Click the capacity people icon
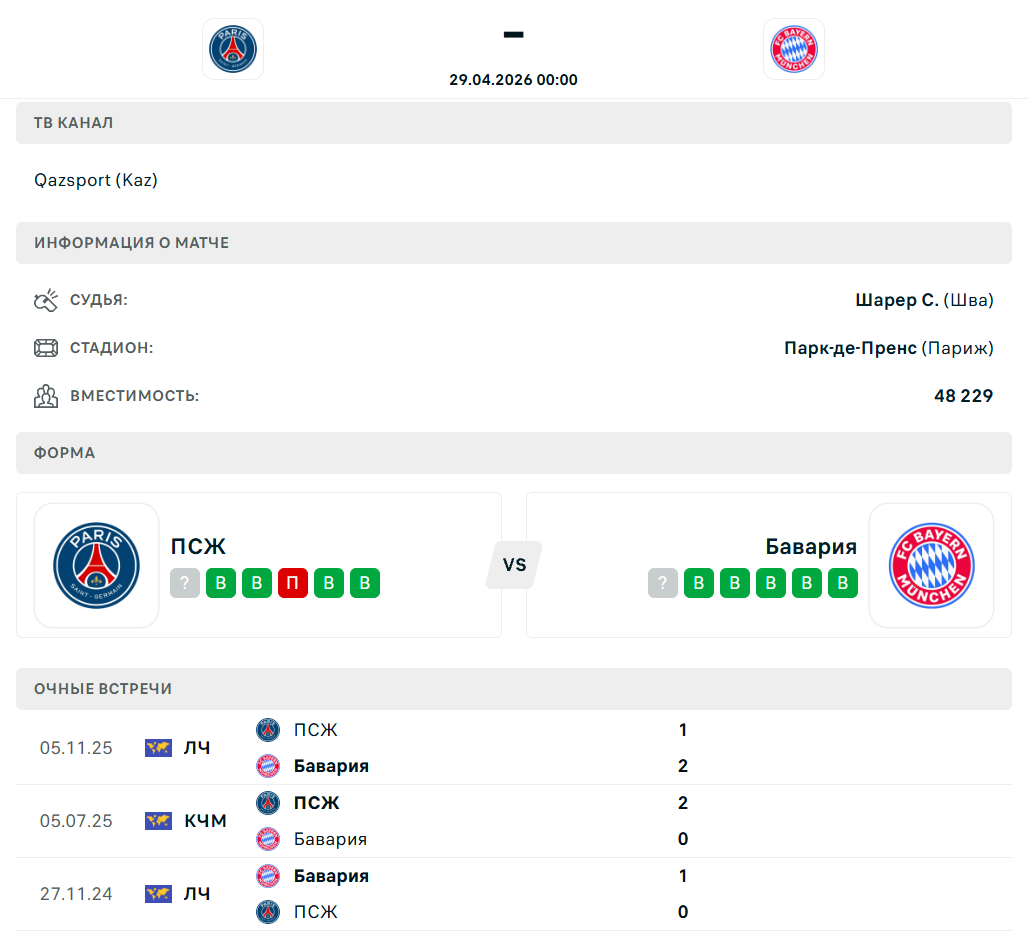Viewport: 1029px width, 937px height. tap(46, 396)
